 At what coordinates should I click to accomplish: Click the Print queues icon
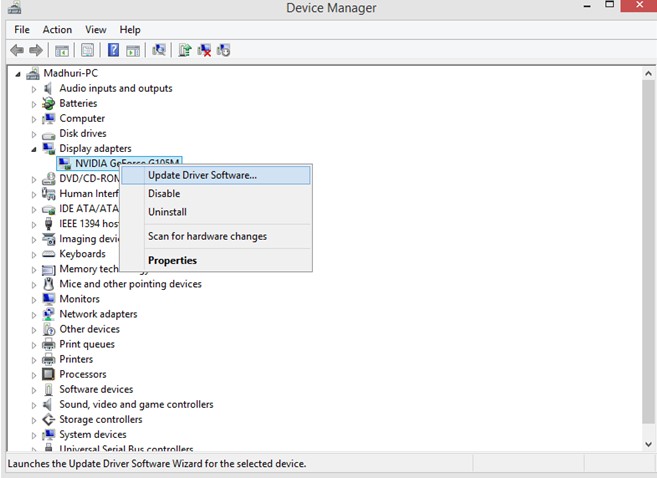click(x=49, y=344)
